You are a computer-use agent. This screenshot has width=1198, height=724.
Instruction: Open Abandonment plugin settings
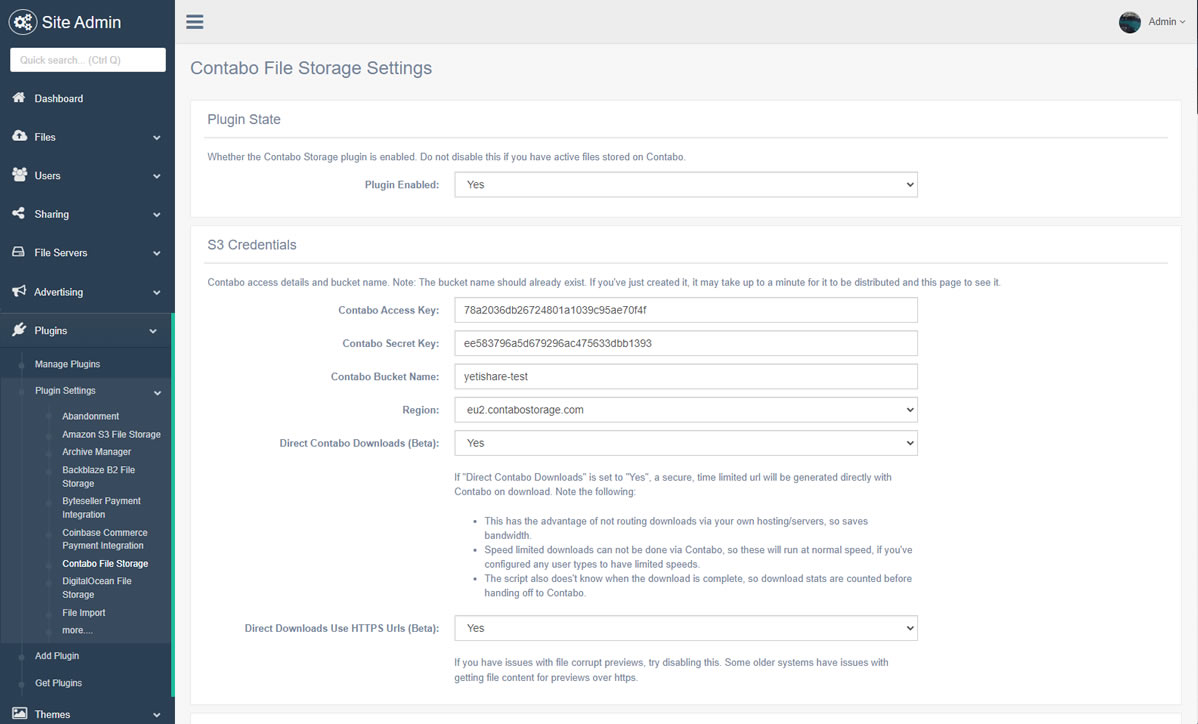pos(90,416)
